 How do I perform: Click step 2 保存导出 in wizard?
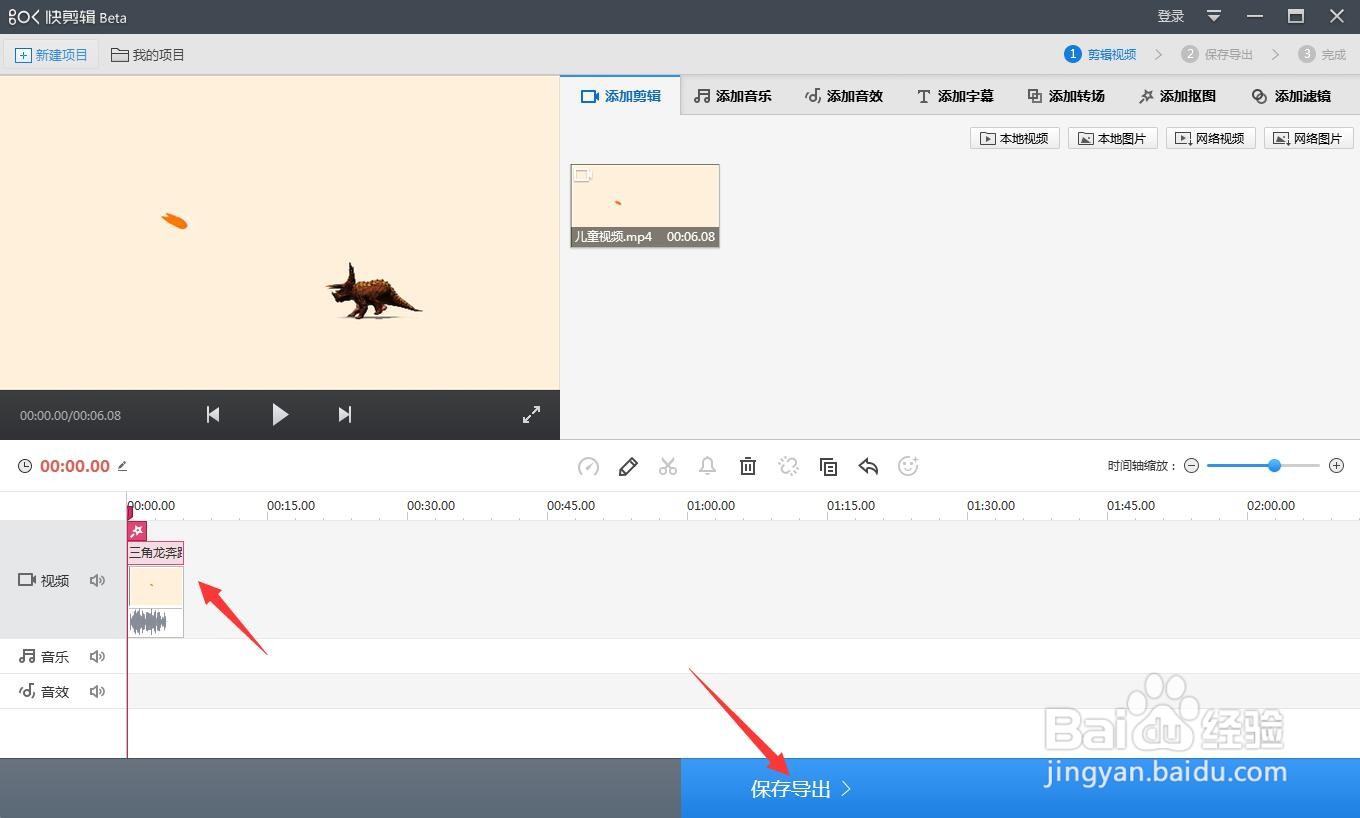pyautogui.click(x=1217, y=55)
